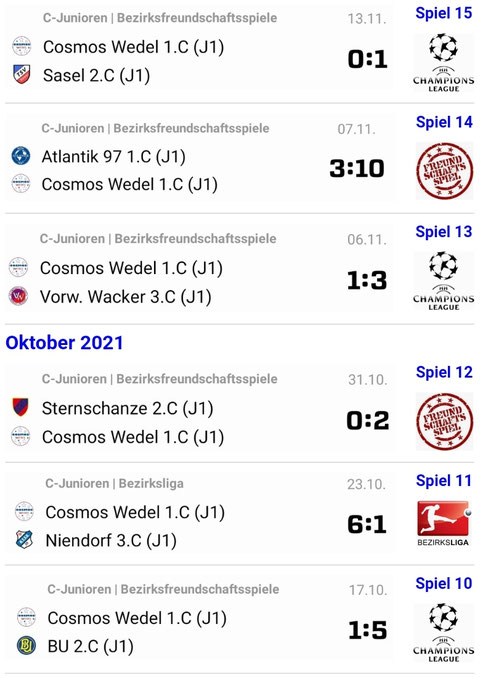Click the 3:10 score result
Screen dimensions: 480x677
click(357, 168)
